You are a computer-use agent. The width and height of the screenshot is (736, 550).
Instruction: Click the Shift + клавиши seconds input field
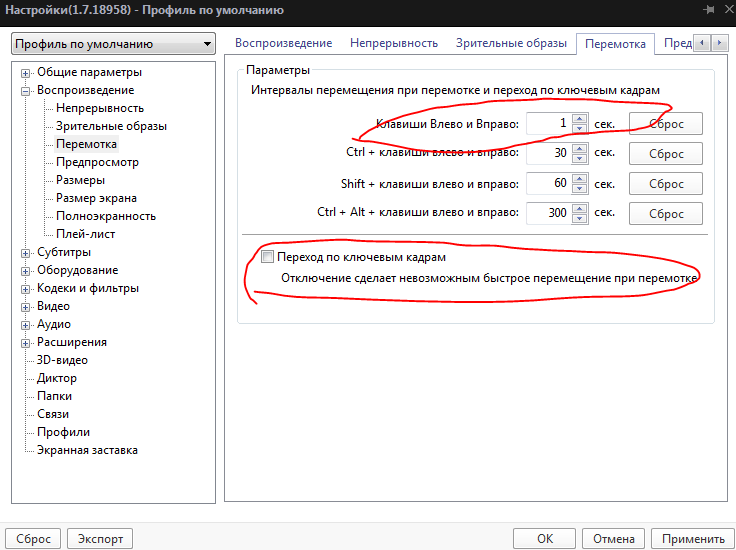[x=547, y=184]
